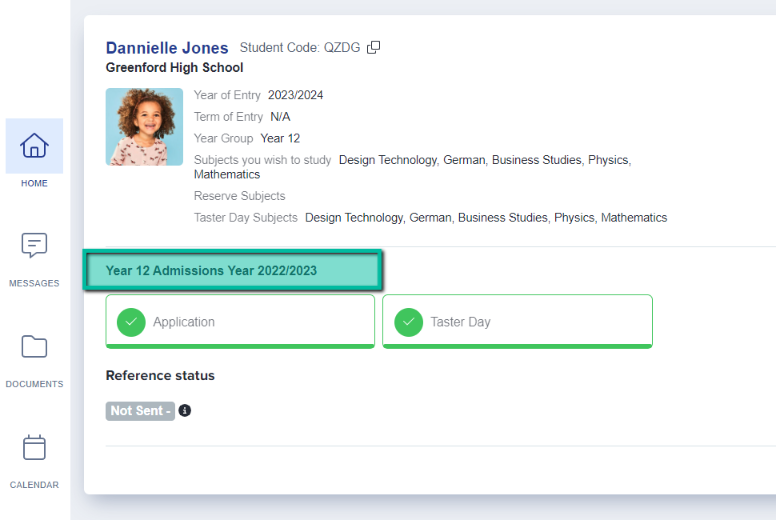The height and width of the screenshot is (520, 776).
Task: Open the Calendar icon in sidebar
Action: click(x=34, y=447)
